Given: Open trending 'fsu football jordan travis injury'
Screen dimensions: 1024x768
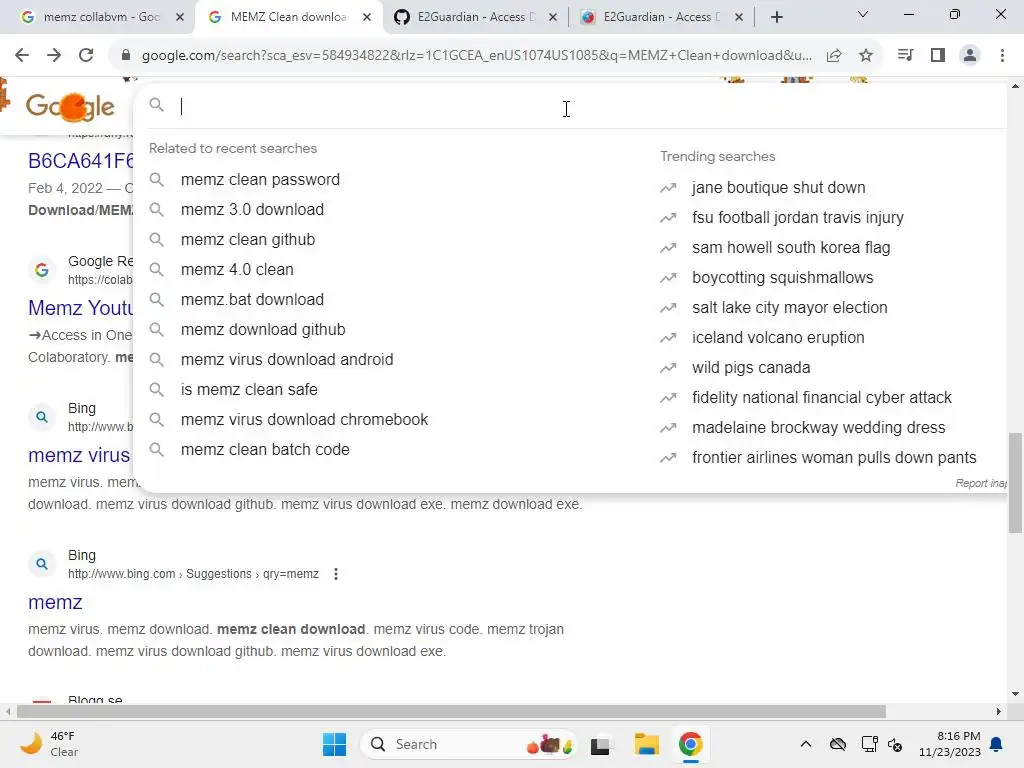Looking at the screenshot, I should tap(797, 217).
